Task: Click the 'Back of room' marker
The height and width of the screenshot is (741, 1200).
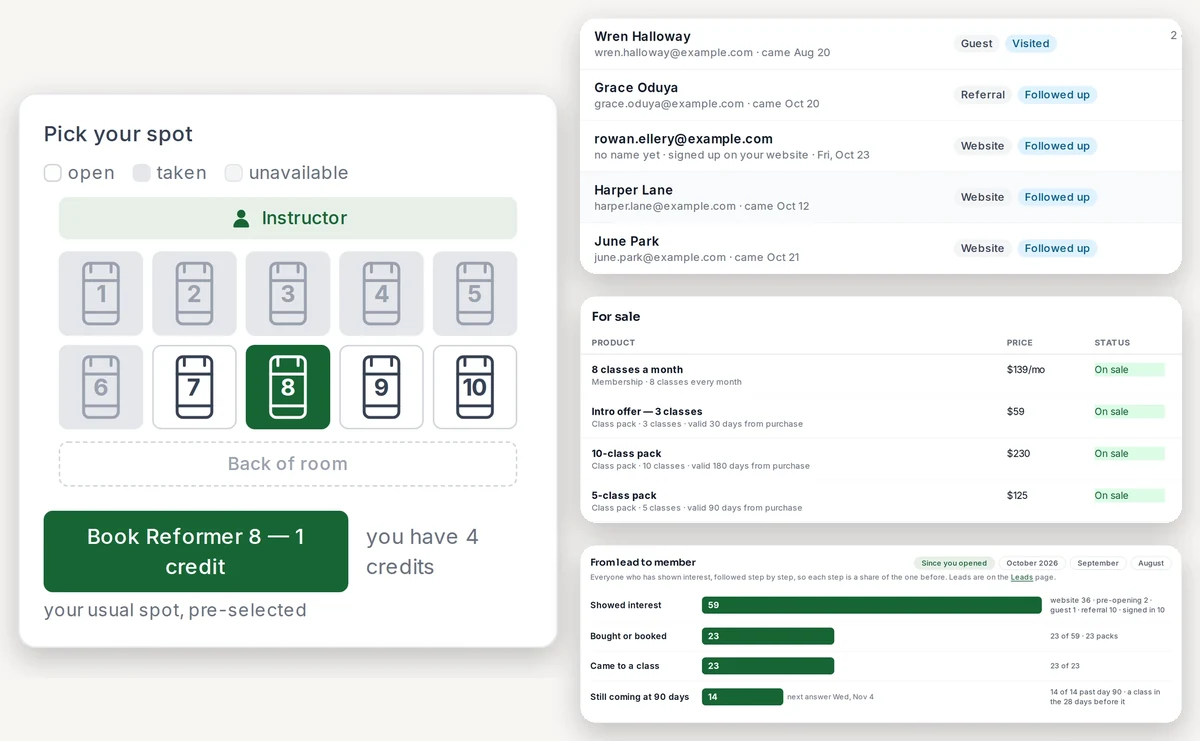Action: 288,464
